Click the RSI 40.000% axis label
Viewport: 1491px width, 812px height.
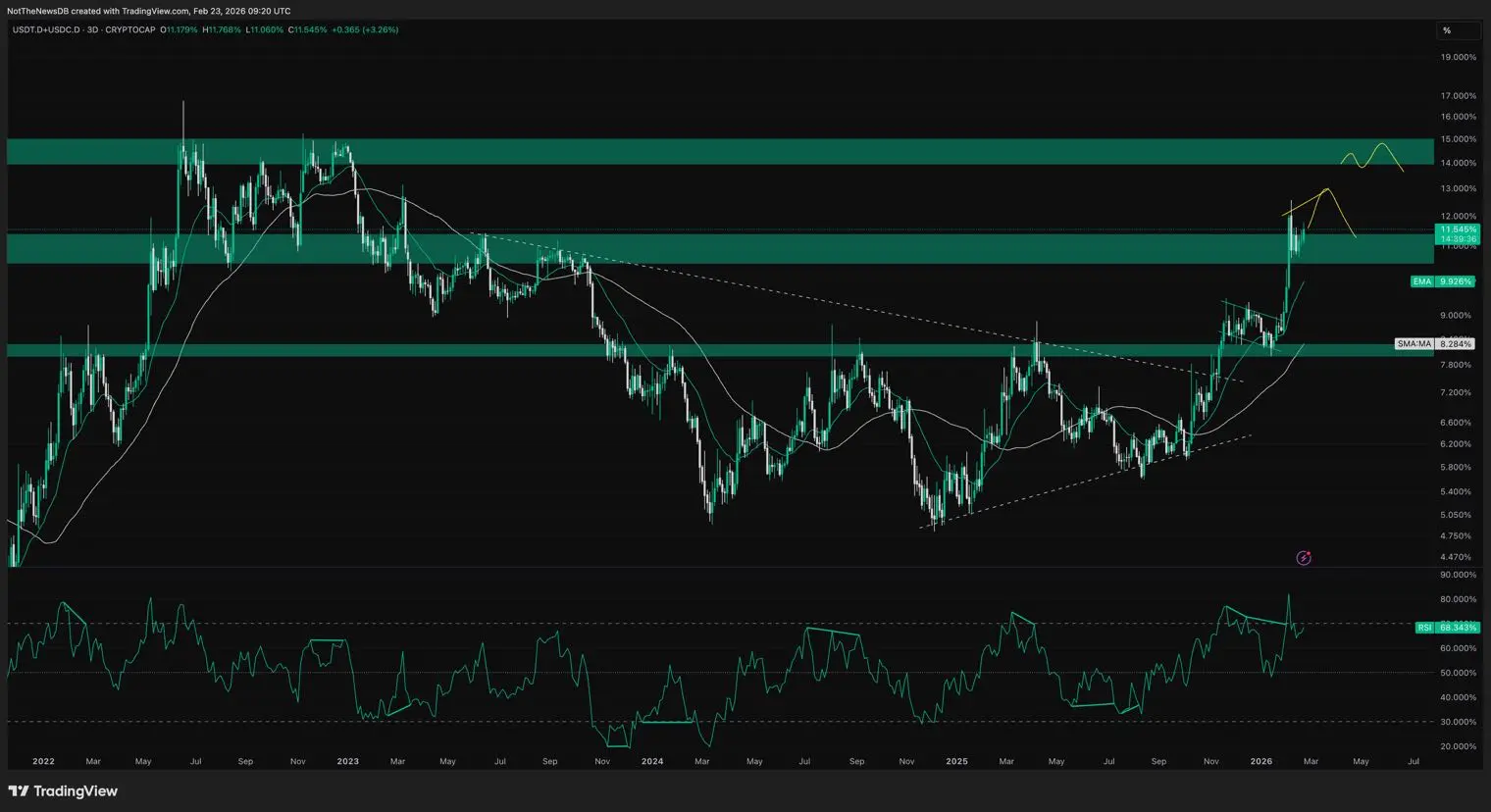(x=1458, y=697)
